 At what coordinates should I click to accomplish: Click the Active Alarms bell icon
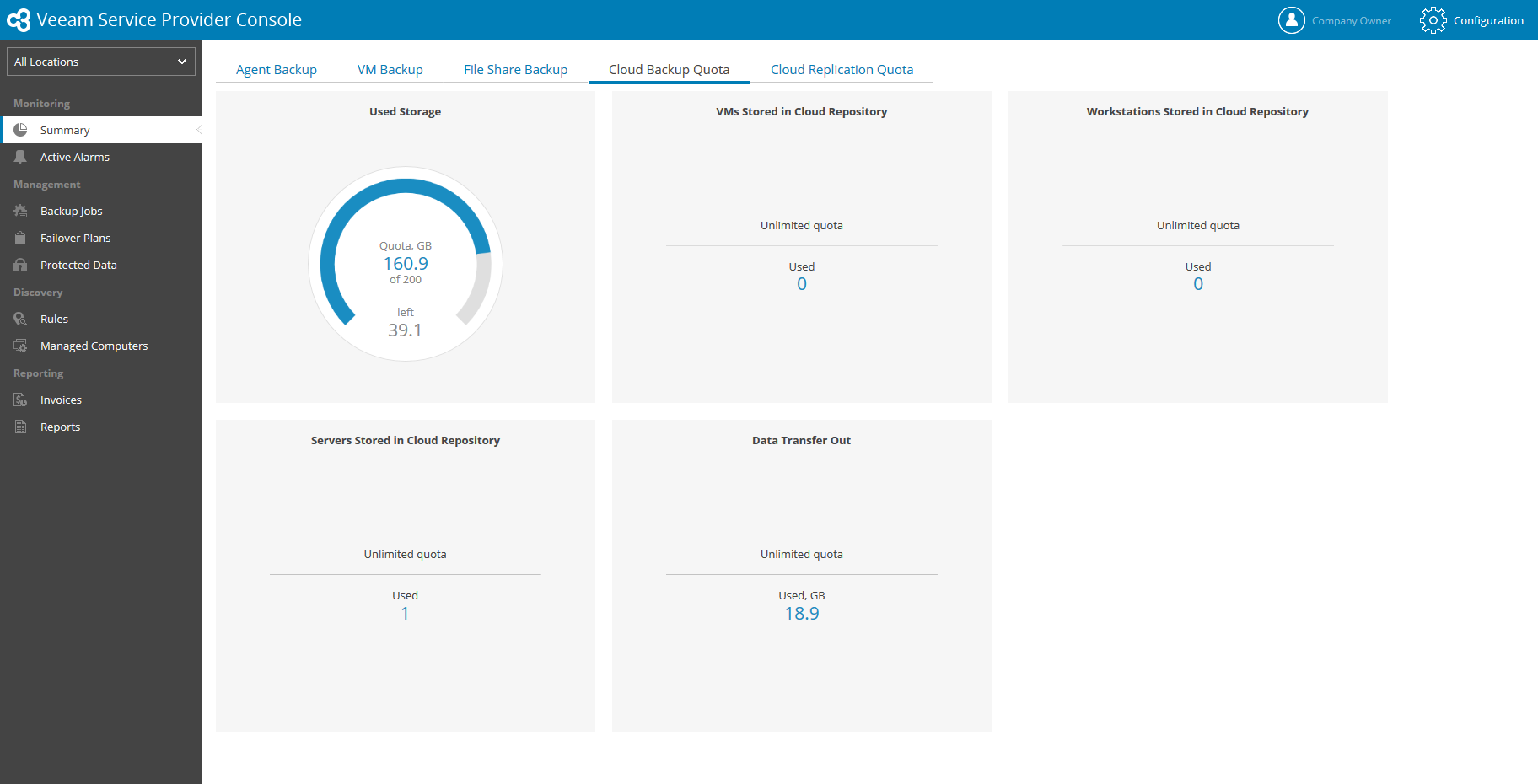(20, 157)
